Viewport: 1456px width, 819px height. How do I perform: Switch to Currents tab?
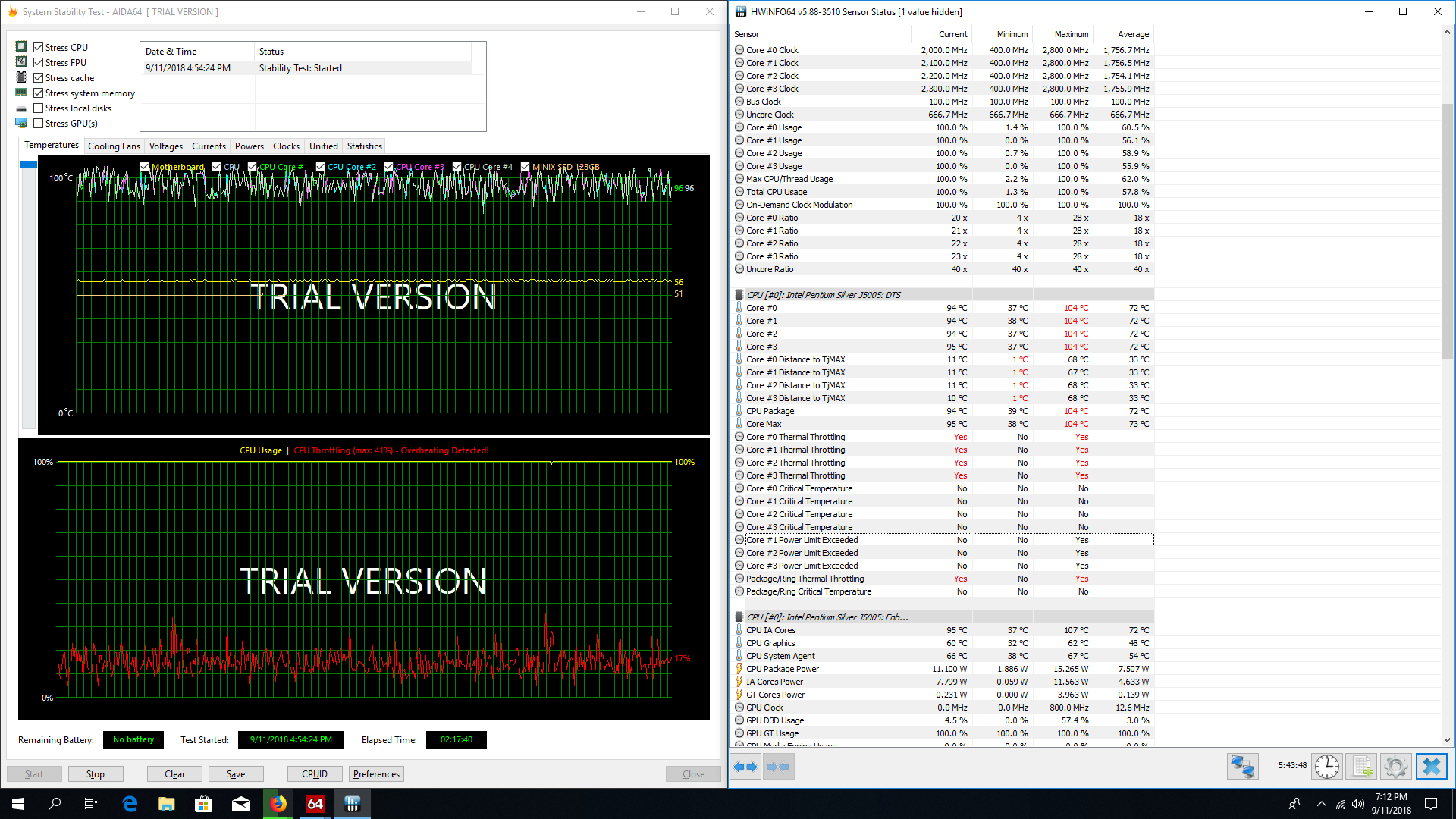209,146
